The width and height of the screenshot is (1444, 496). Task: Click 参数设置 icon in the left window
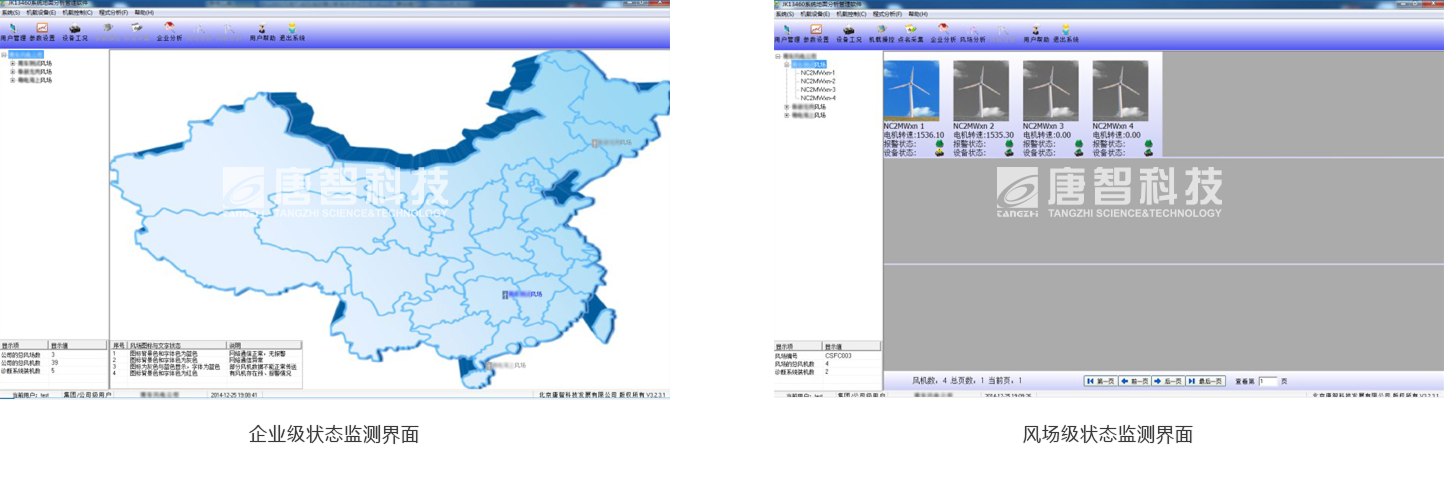coord(43,32)
